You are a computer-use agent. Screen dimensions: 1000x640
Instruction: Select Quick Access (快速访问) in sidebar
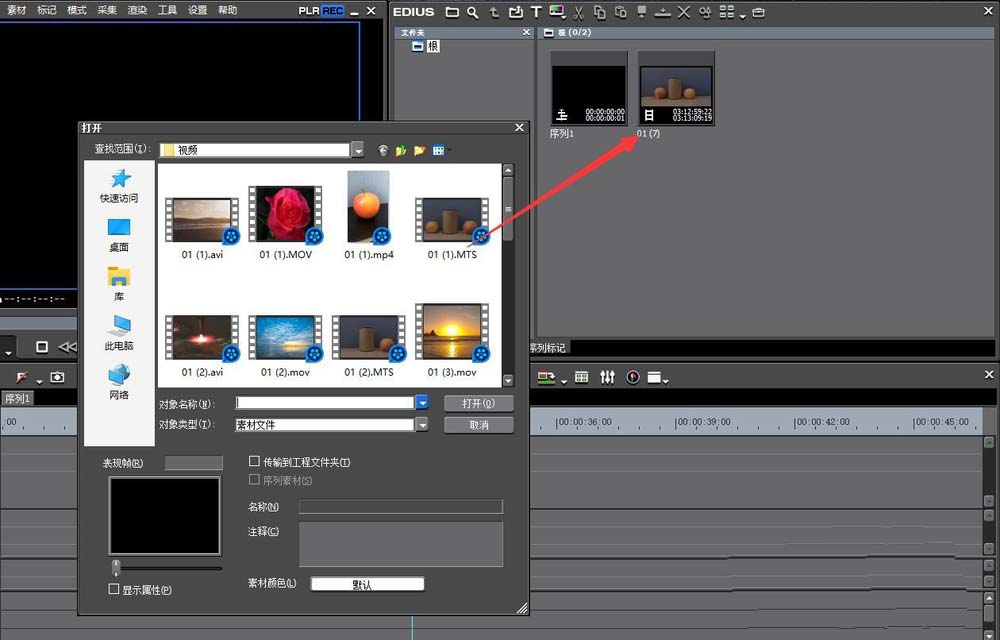point(119,186)
